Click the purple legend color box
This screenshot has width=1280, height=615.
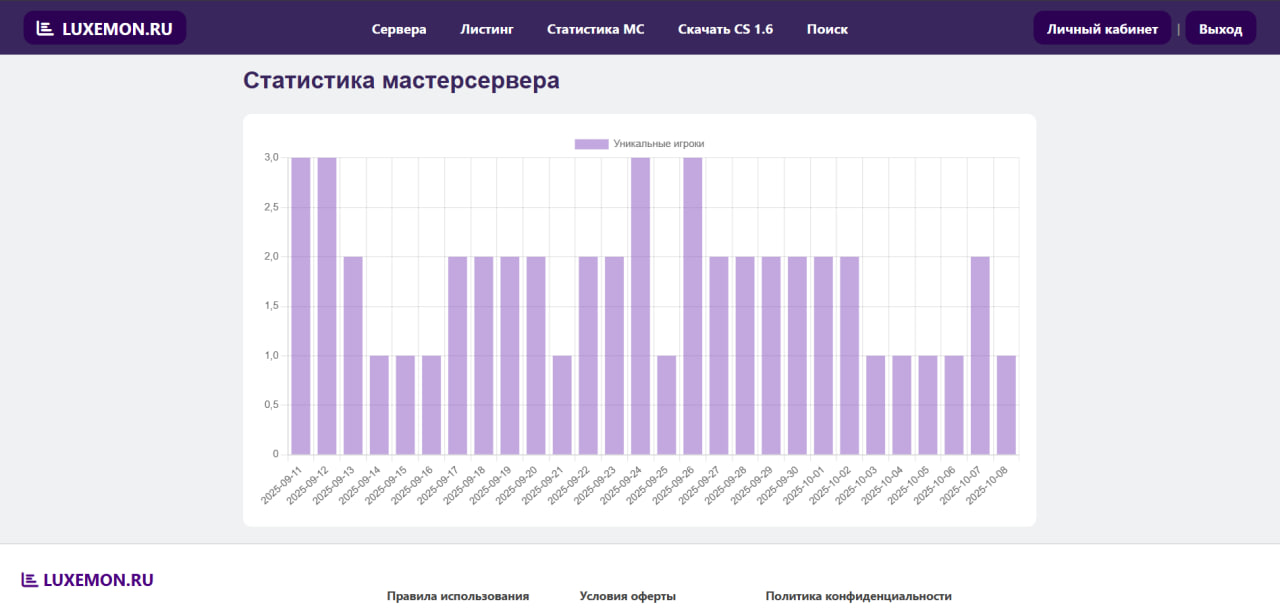coord(591,144)
